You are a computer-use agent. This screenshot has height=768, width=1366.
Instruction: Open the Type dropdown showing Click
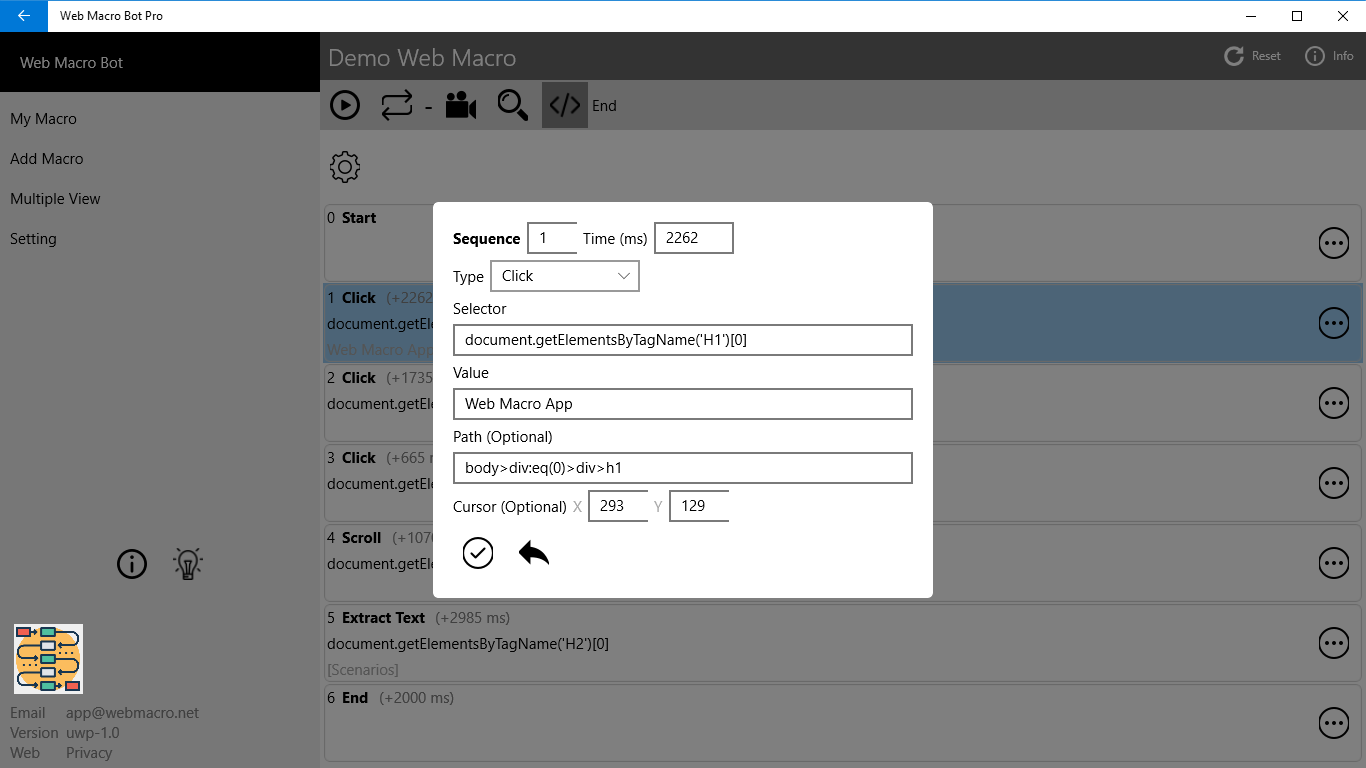click(564, 276)
